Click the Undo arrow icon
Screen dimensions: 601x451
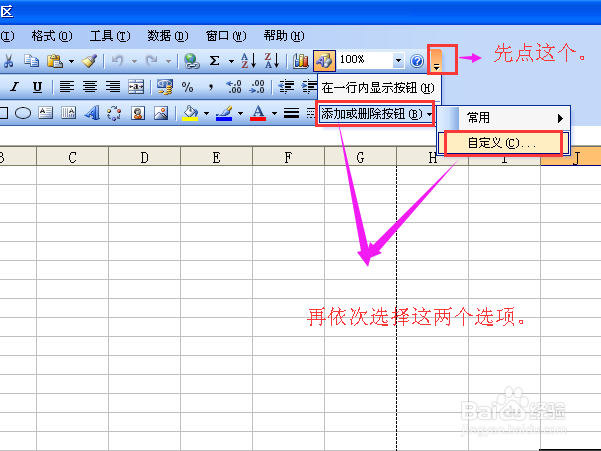(117, 61)
